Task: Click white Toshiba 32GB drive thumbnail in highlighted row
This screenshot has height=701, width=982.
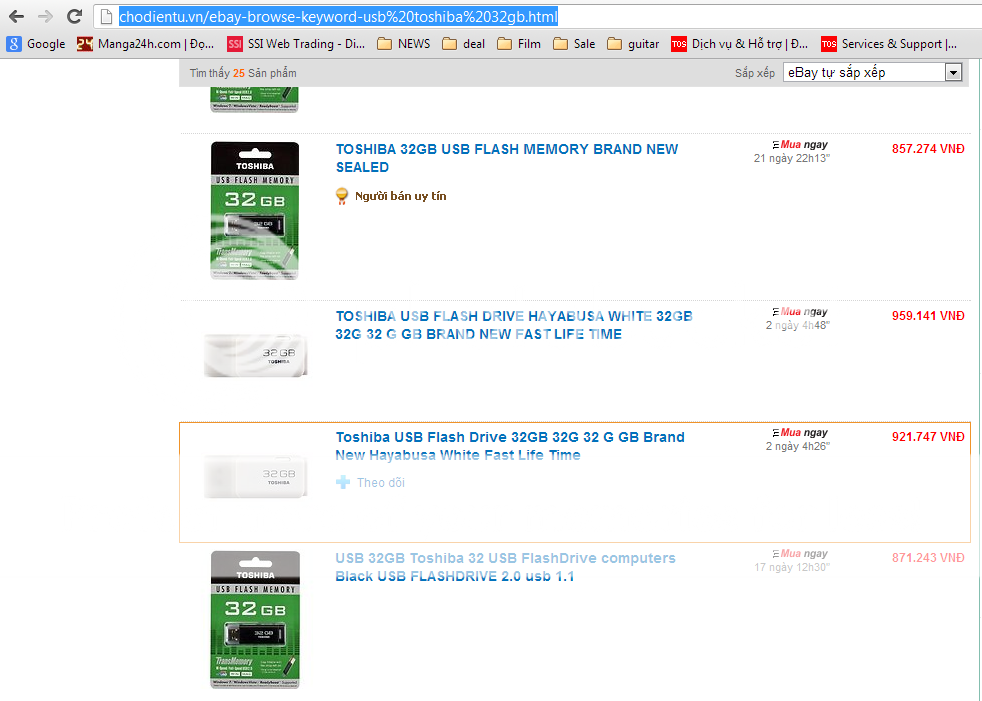Action: pos(256,477)
